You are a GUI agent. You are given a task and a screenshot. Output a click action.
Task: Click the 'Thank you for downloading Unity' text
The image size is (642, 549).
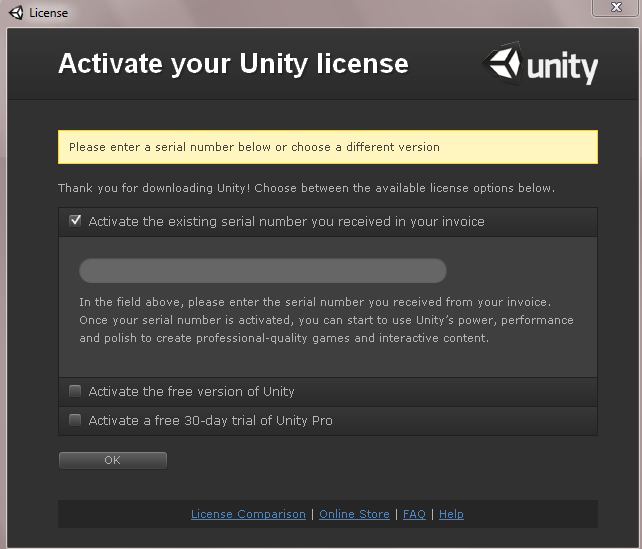pyautogui.click(x=305, y=188)
